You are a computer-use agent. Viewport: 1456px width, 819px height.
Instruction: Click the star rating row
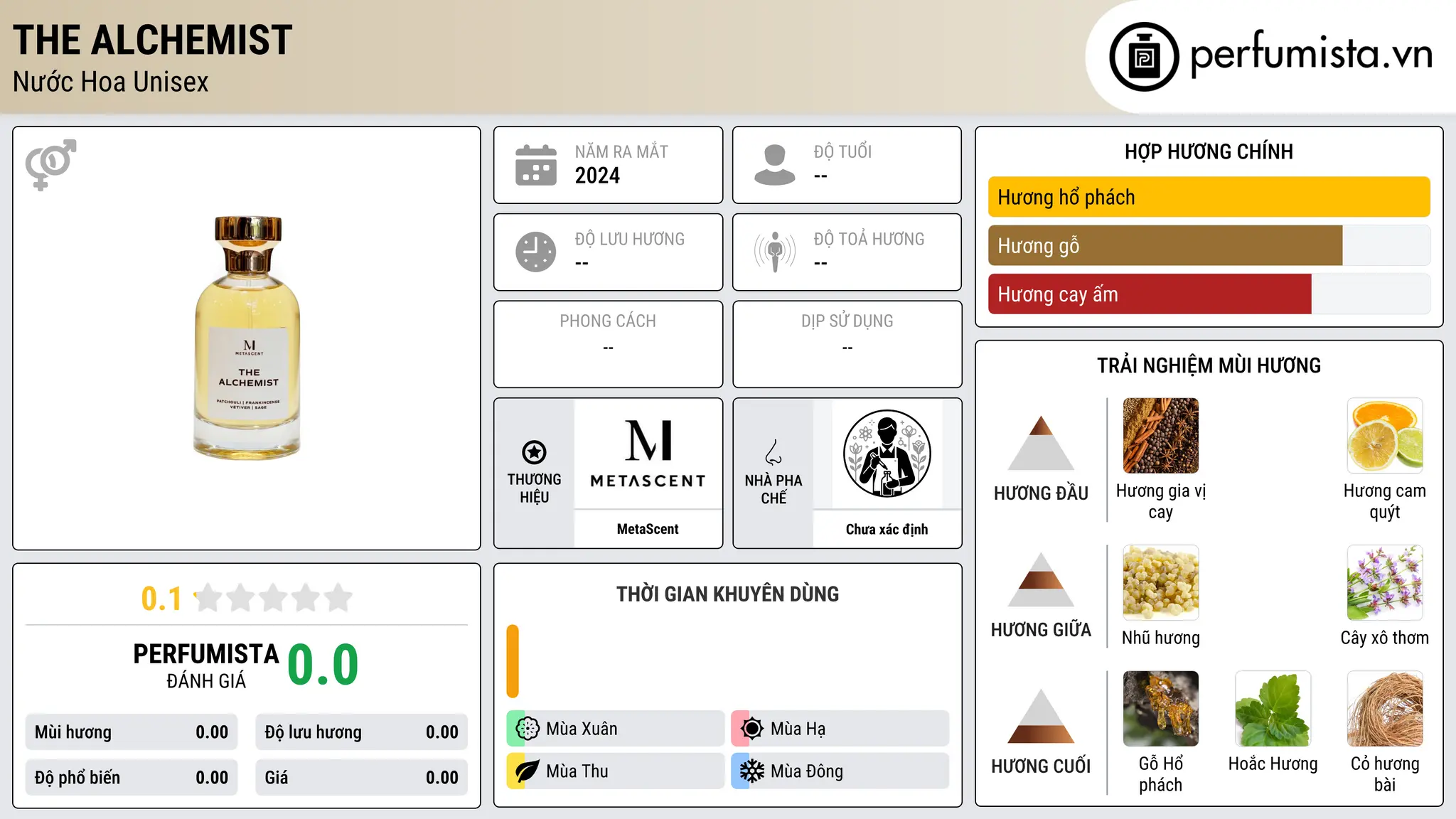273,598
